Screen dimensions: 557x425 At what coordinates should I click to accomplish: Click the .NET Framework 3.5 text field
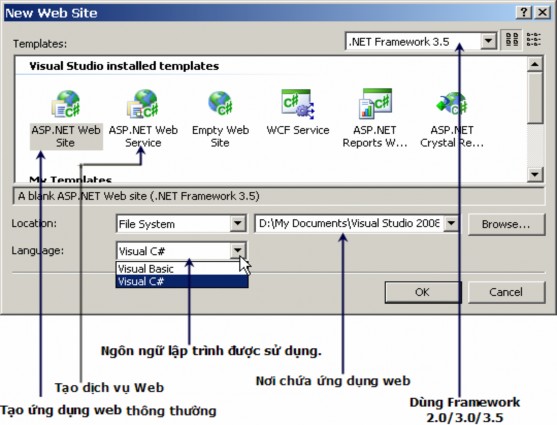click(413, 42)
